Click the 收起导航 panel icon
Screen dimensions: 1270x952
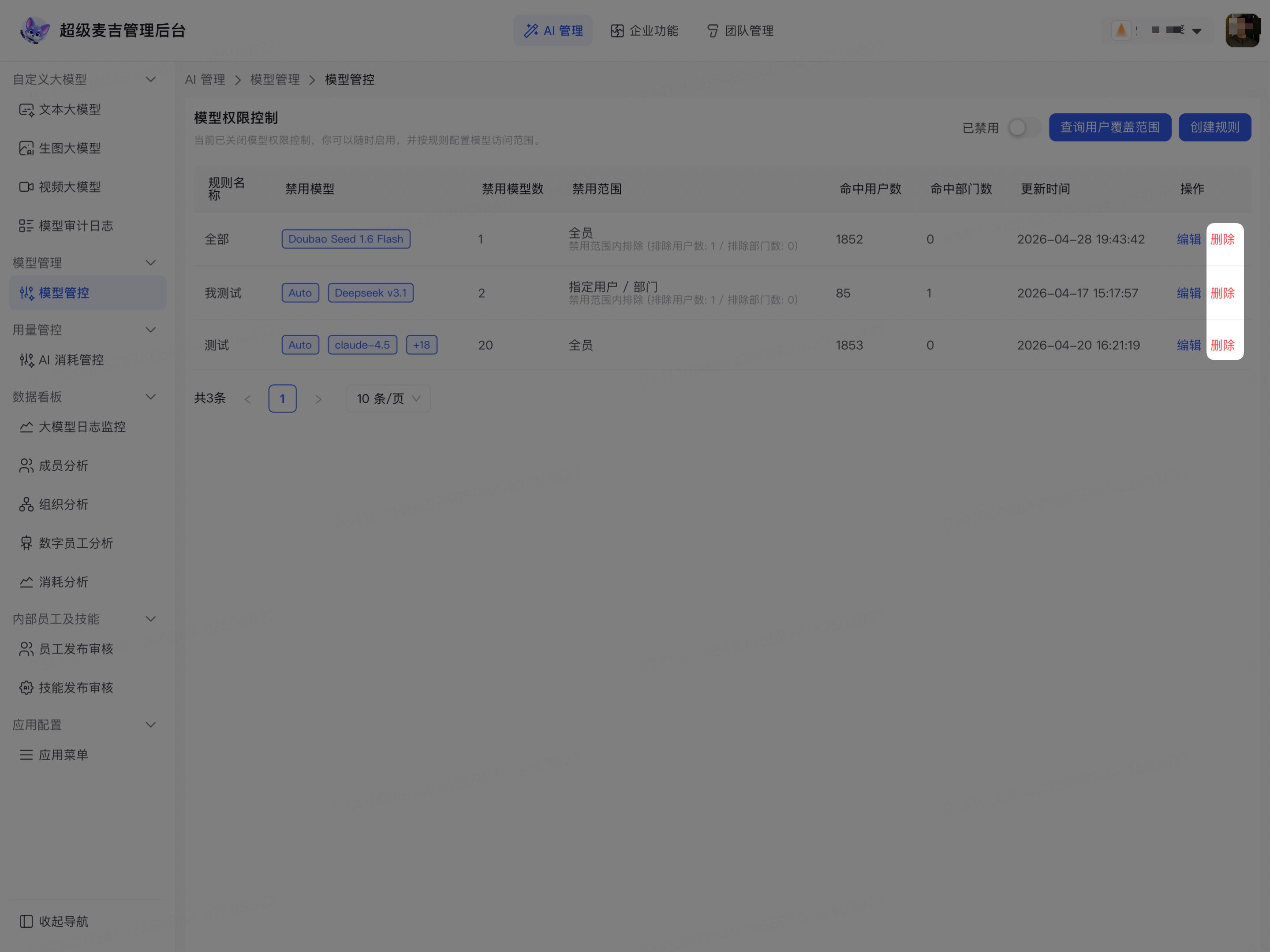[26, 922]
